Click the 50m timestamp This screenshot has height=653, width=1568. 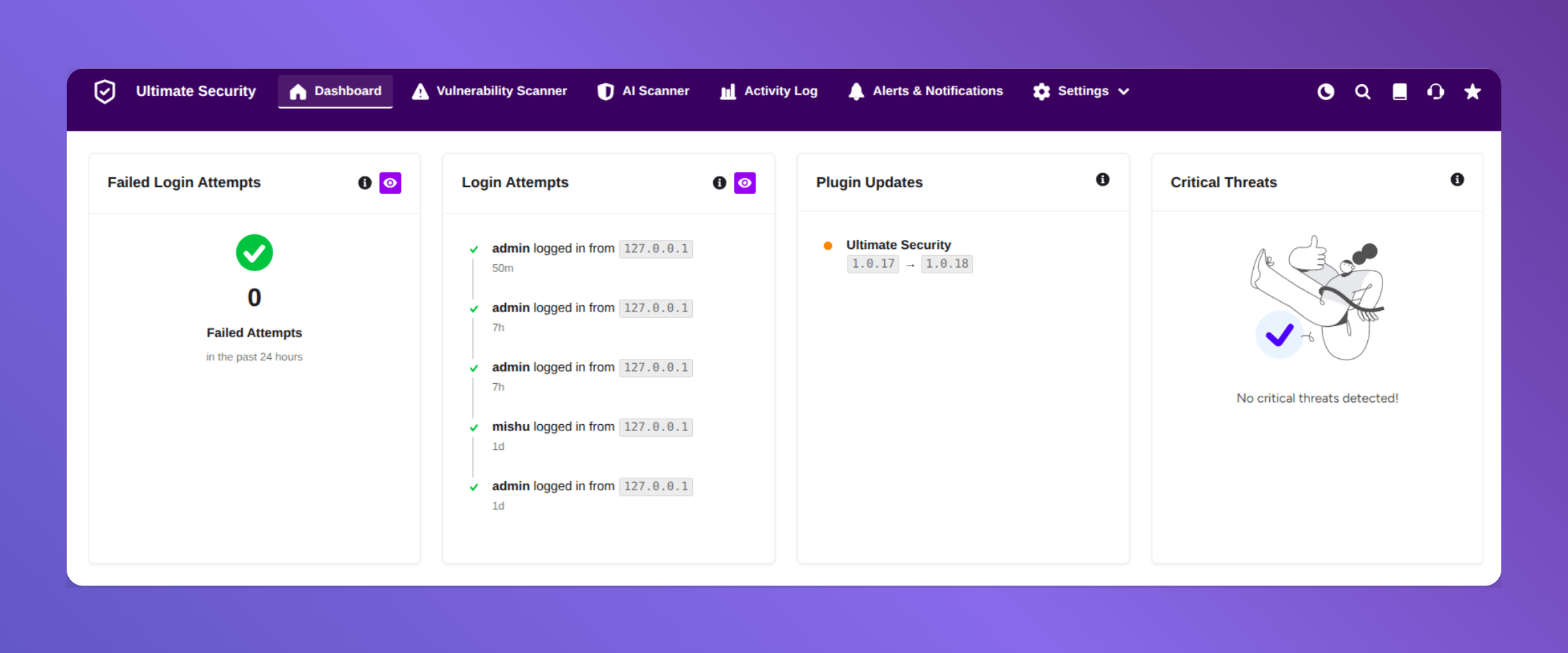(503, 268)
